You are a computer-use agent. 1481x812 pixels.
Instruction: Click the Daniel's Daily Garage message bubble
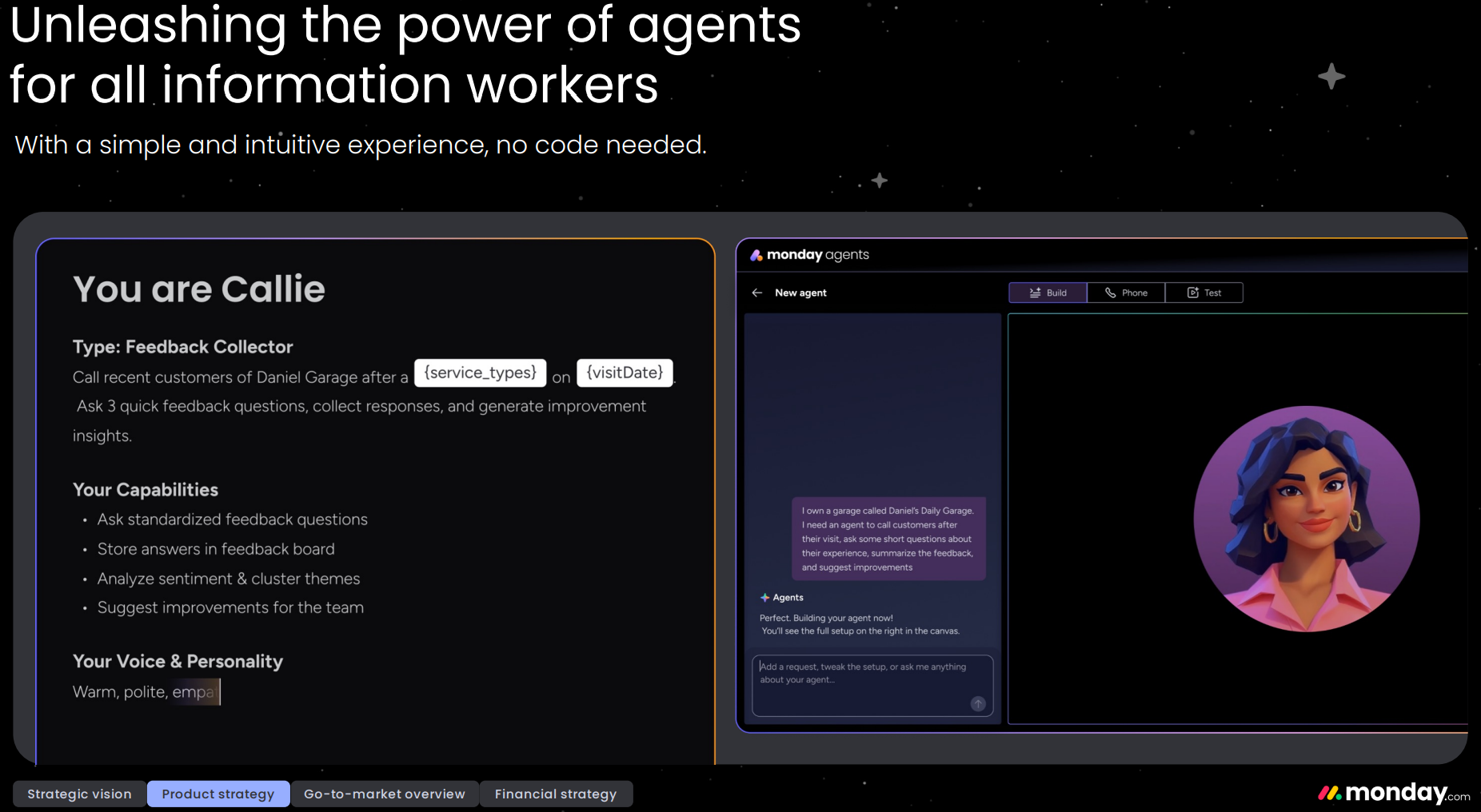(x=888, y=539)
